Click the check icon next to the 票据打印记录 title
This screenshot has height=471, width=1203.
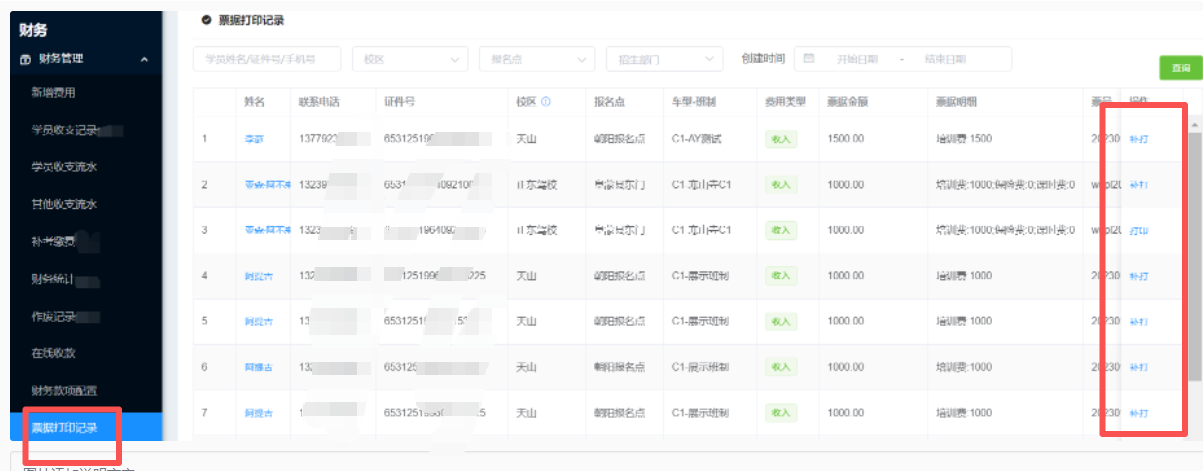(x=206, y=20)
